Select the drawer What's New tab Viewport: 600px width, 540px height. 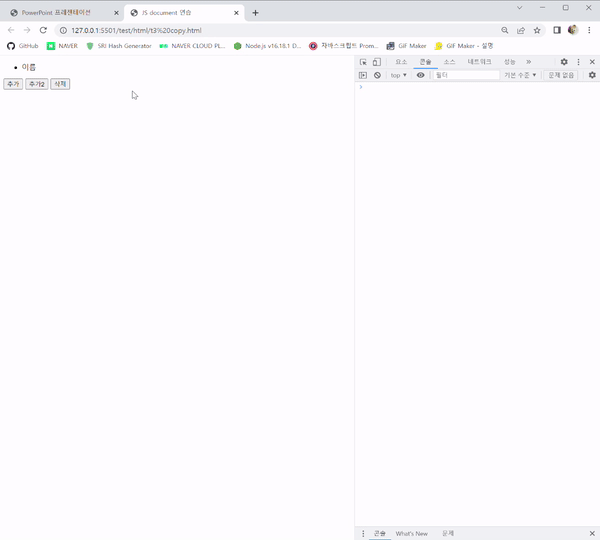412,533
